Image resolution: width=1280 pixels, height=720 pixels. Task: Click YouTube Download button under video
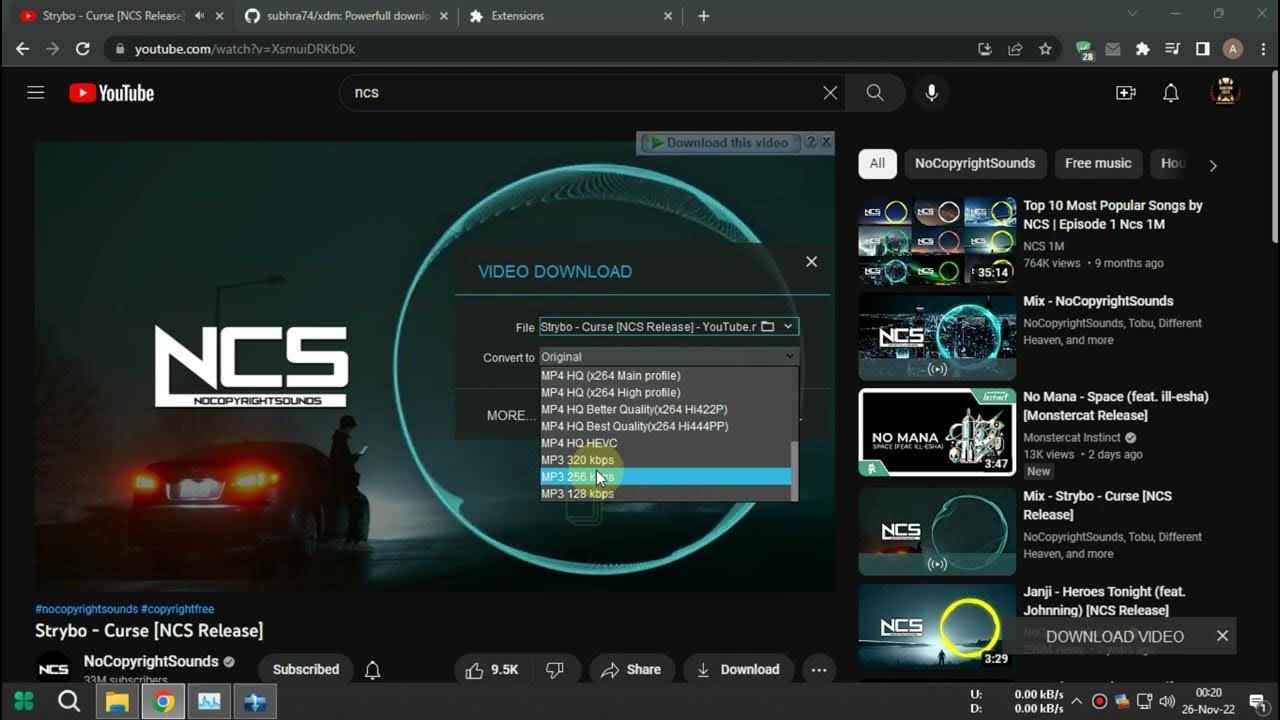739,670
